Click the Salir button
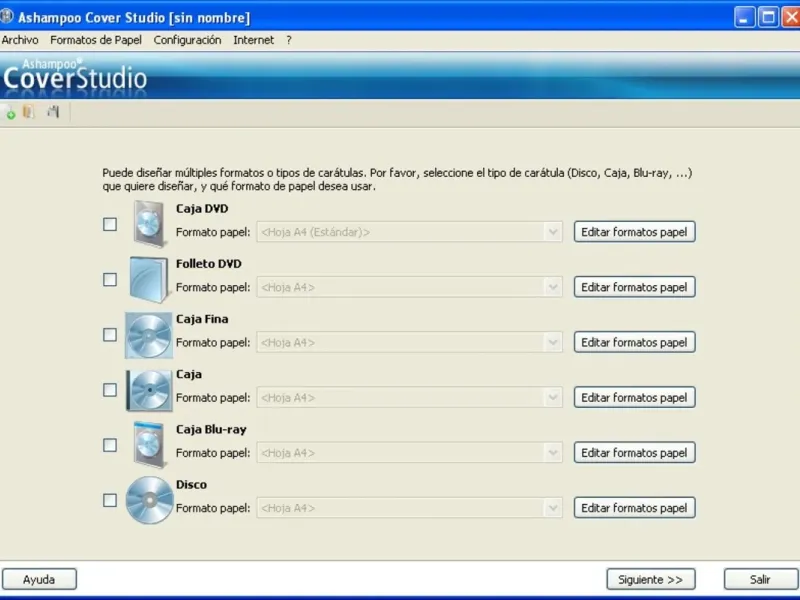Image resolution: width=800 pixels, height=600 pixels. tap(760, 580)
